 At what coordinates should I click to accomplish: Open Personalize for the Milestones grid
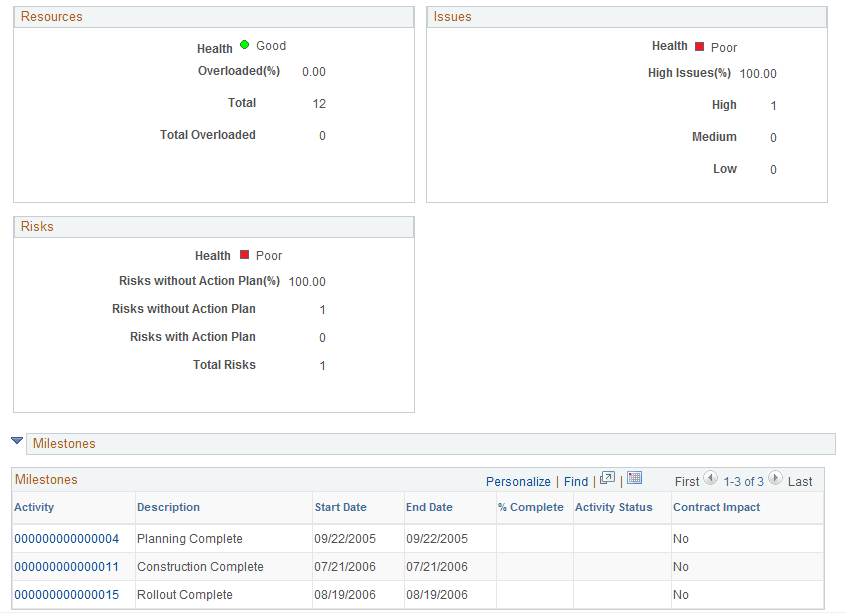pos(518,481)
